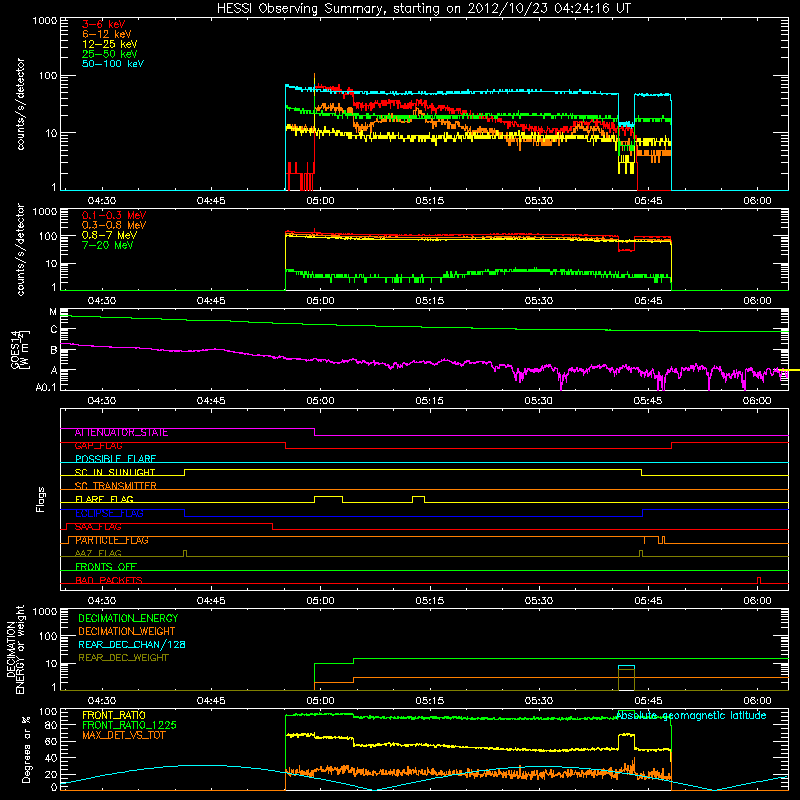Image resolution: width=800 pixels, height=800 pixels.
Task: Click the 0.3-0.8 MeV legend label
Action: pyautogui.click(x=114, y=225)
